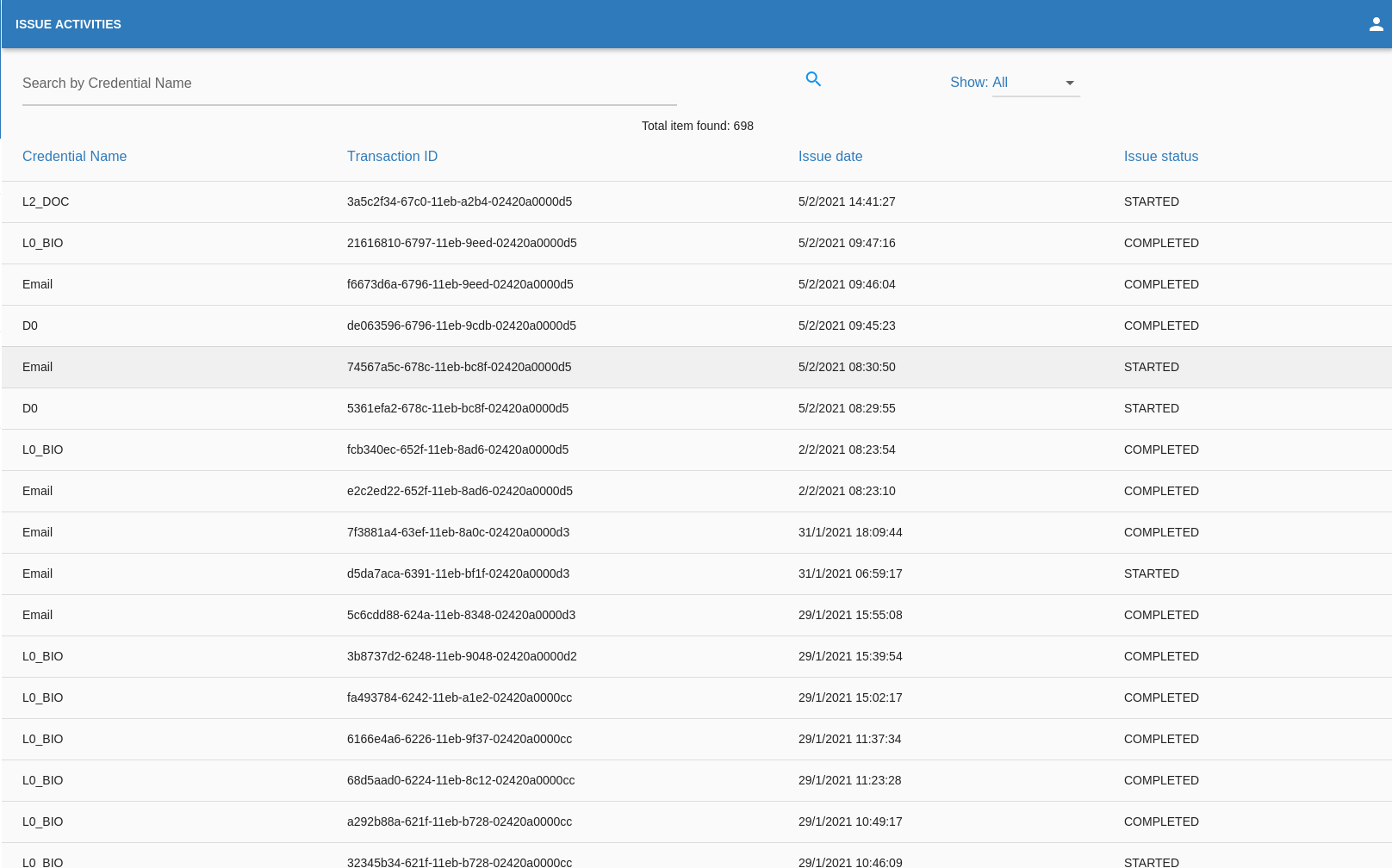The image size is (1392, 868).
Task: Click issue date 5/2/2021 09:46:04
Action: 847,284
